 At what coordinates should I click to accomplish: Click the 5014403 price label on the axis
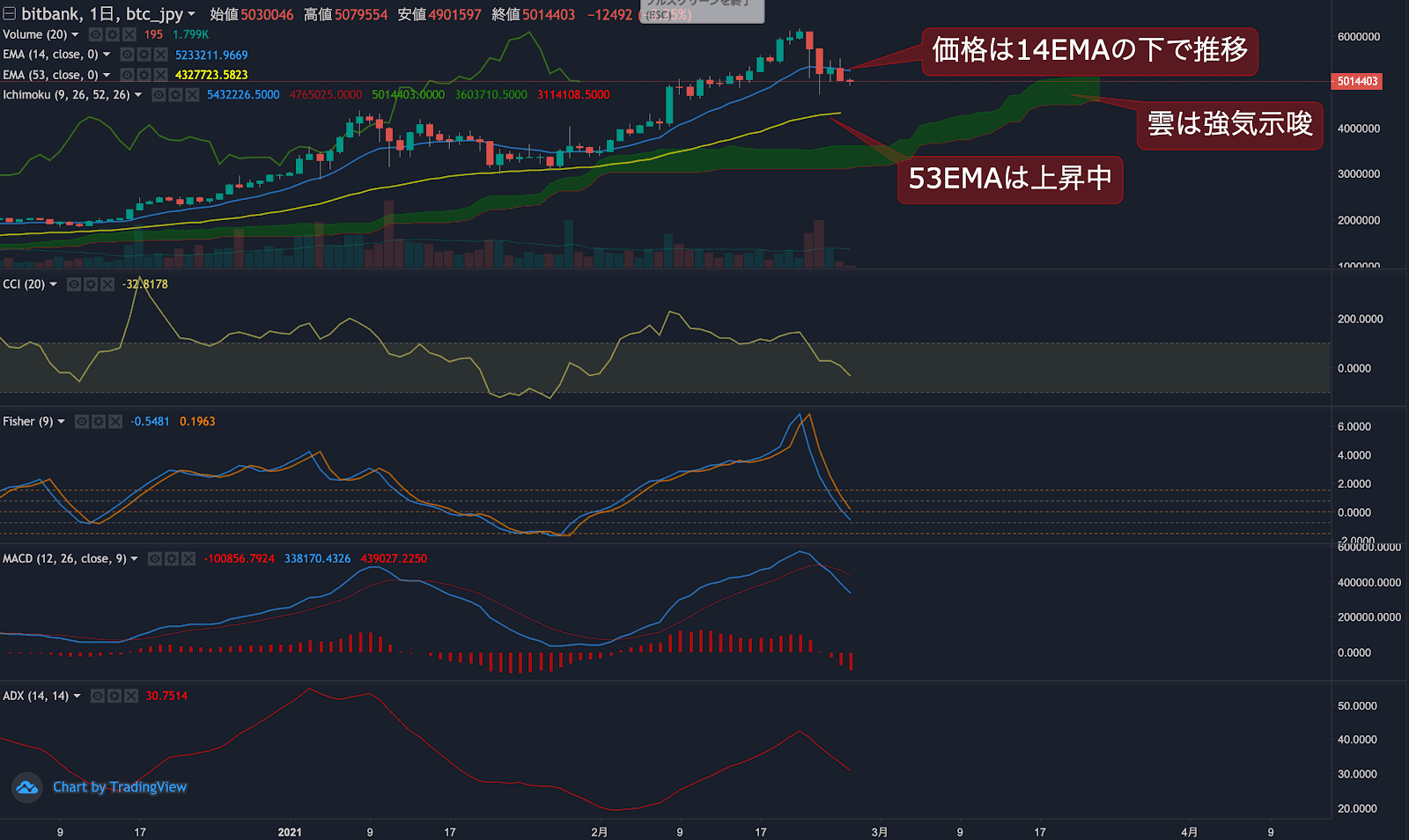point(1356,81)
